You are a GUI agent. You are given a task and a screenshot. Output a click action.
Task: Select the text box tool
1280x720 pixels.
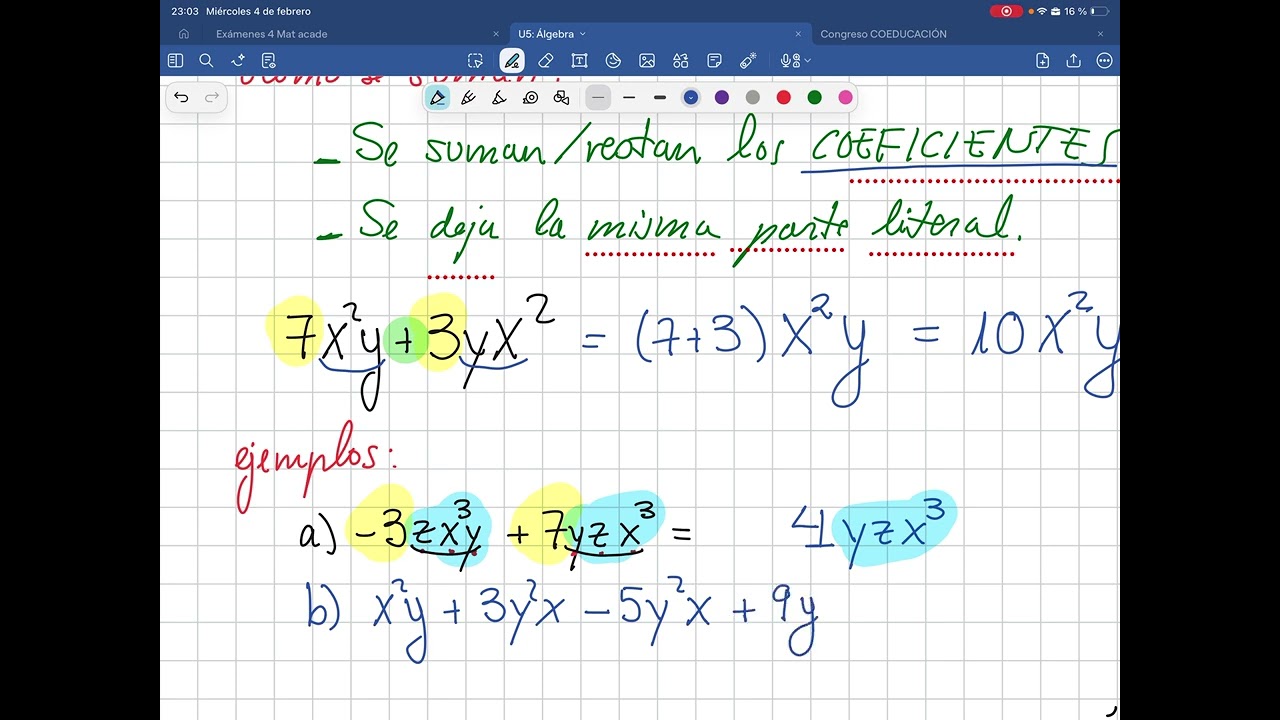579,61
